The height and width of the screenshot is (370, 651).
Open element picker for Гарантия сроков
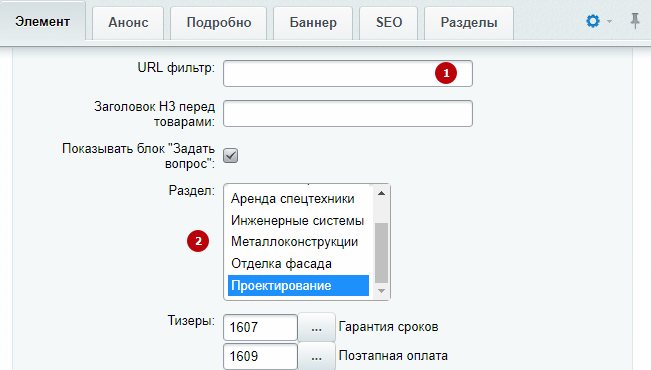(316, 327)
